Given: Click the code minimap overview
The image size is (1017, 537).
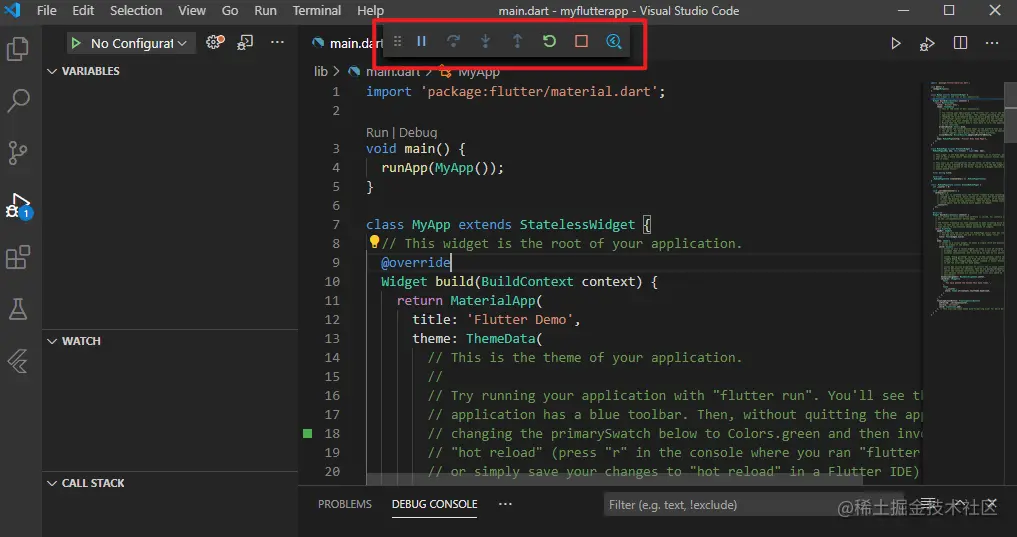Looking at the screenshot, I should click(966, 201).
